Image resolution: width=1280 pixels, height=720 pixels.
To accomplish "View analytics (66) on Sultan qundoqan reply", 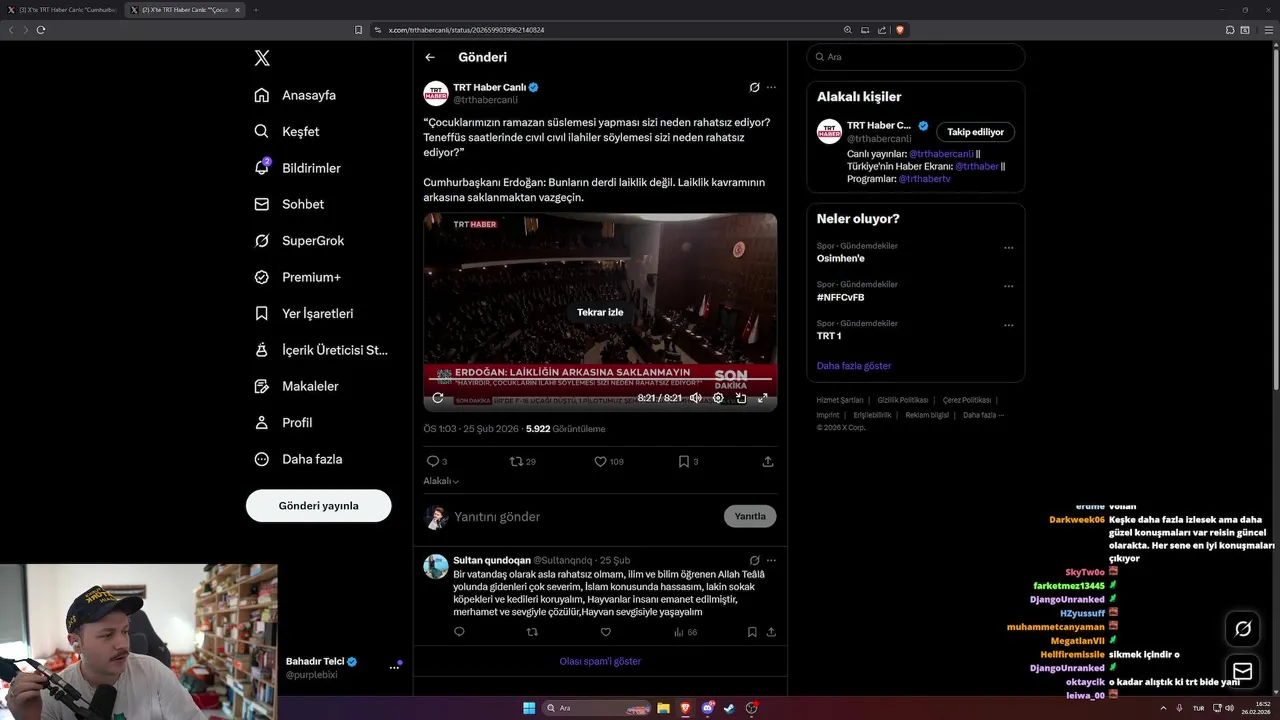I will (685, 632).
